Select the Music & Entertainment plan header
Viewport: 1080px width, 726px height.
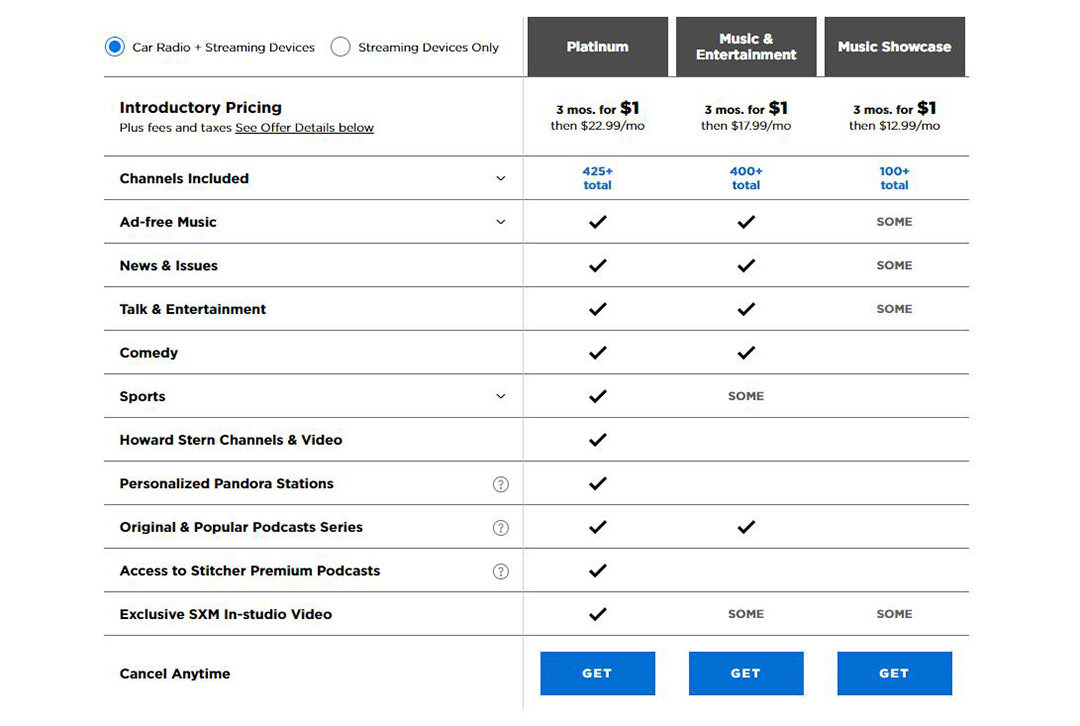point(746,47)
